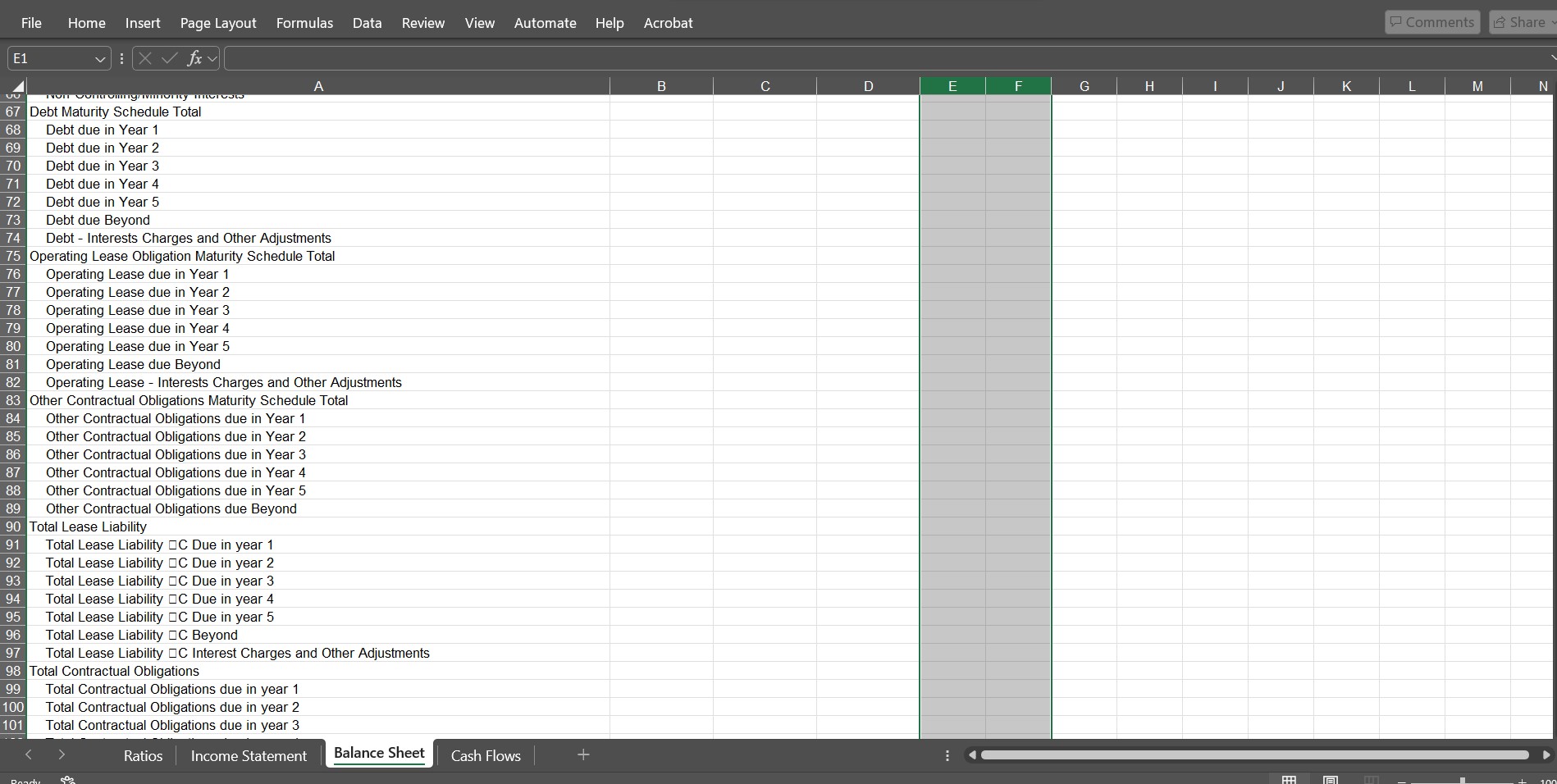Go to previous sheet tabs arrow
This screenshot has height=784, width=1557.
coord(29,754)
